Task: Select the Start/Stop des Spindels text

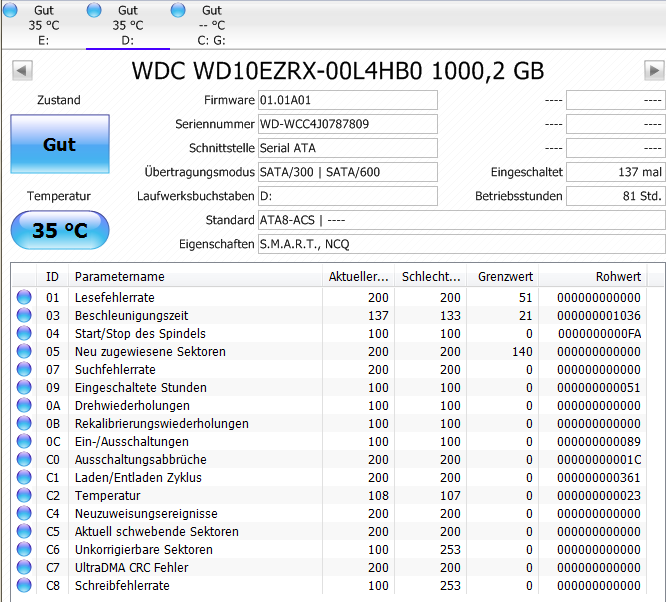Action: 140,334
